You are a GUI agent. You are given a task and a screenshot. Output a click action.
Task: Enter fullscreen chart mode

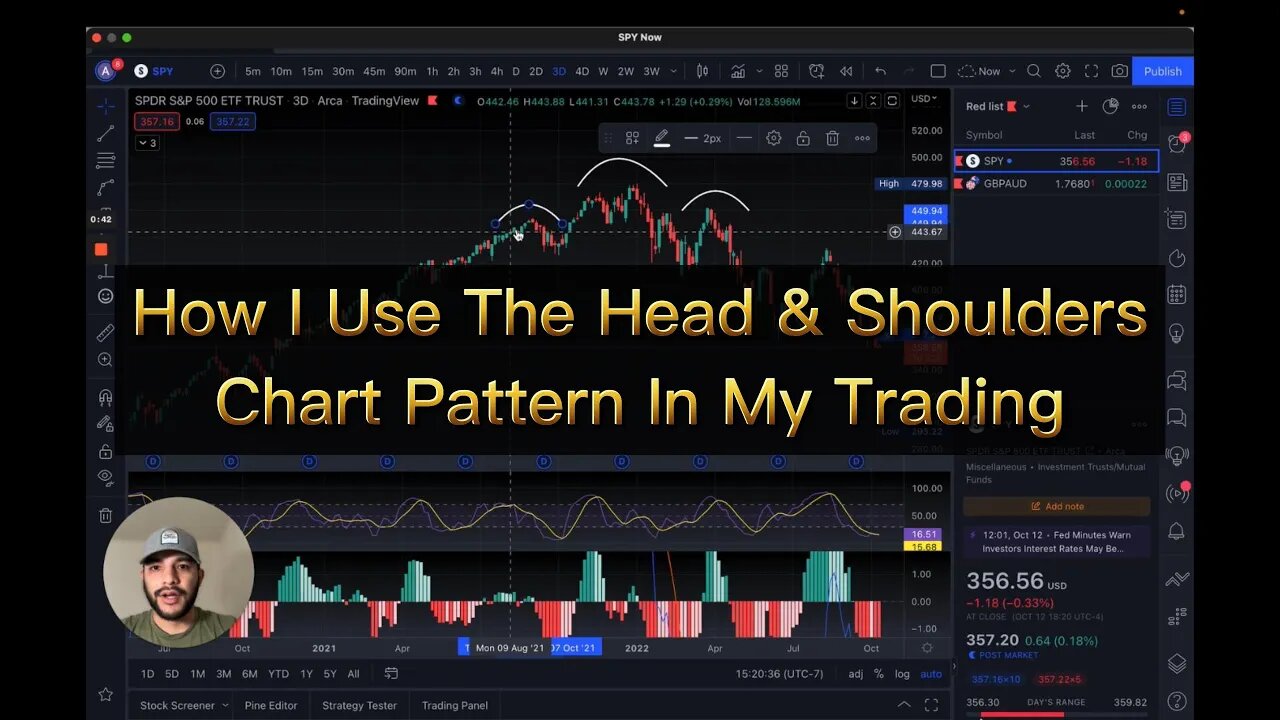point(1091,71)
